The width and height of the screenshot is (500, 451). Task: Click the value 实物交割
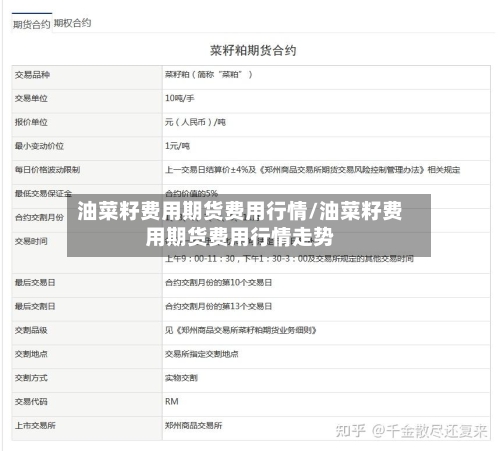click(x=181, y=378)
